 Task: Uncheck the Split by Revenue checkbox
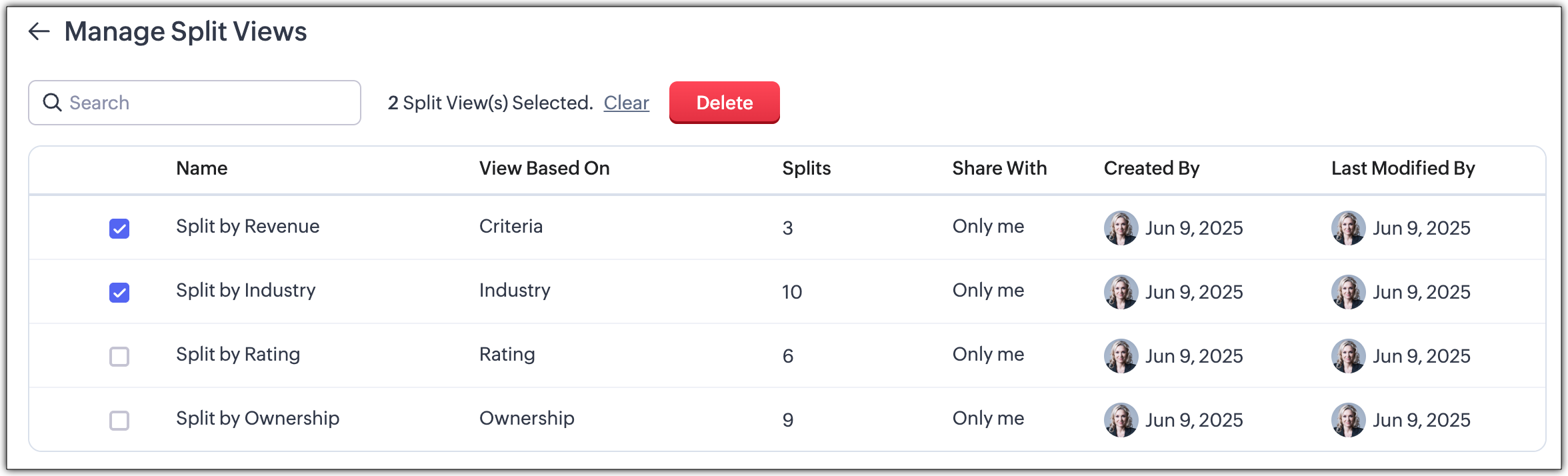click(119, 229)
